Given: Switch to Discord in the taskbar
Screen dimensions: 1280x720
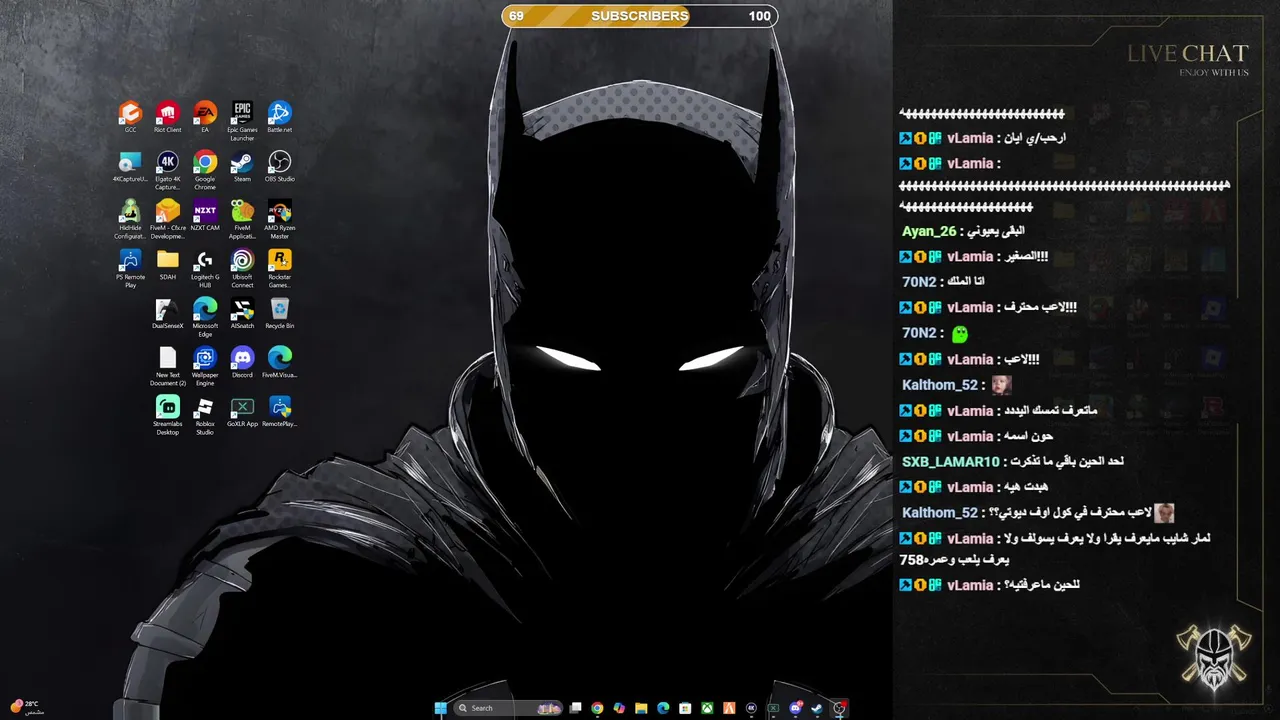Looking at the screenshot, I should 795,708.
